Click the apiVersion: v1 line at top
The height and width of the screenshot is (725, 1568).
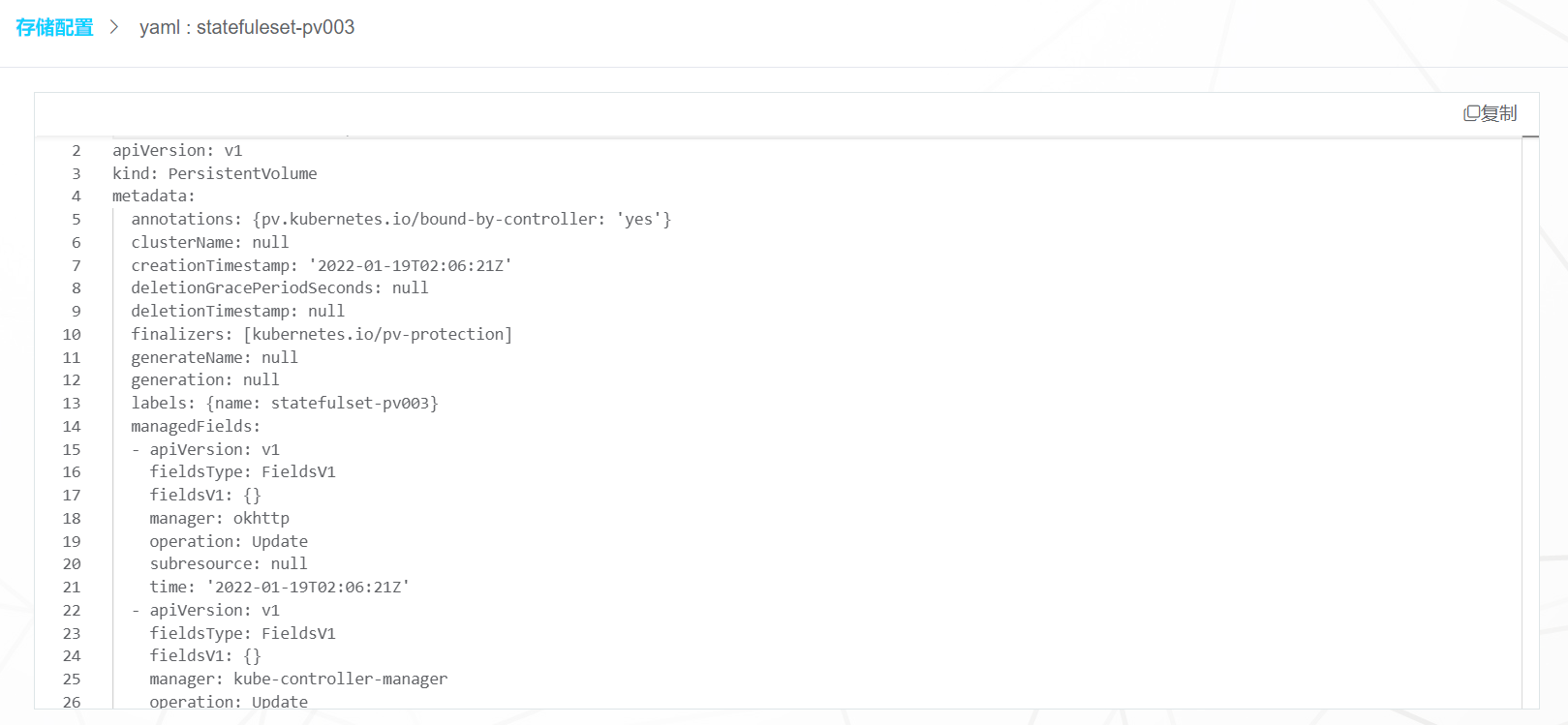click(177, 151)
